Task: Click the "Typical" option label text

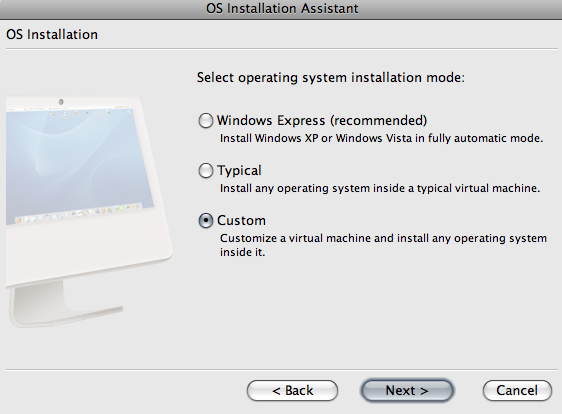Action: coord(239,171)
